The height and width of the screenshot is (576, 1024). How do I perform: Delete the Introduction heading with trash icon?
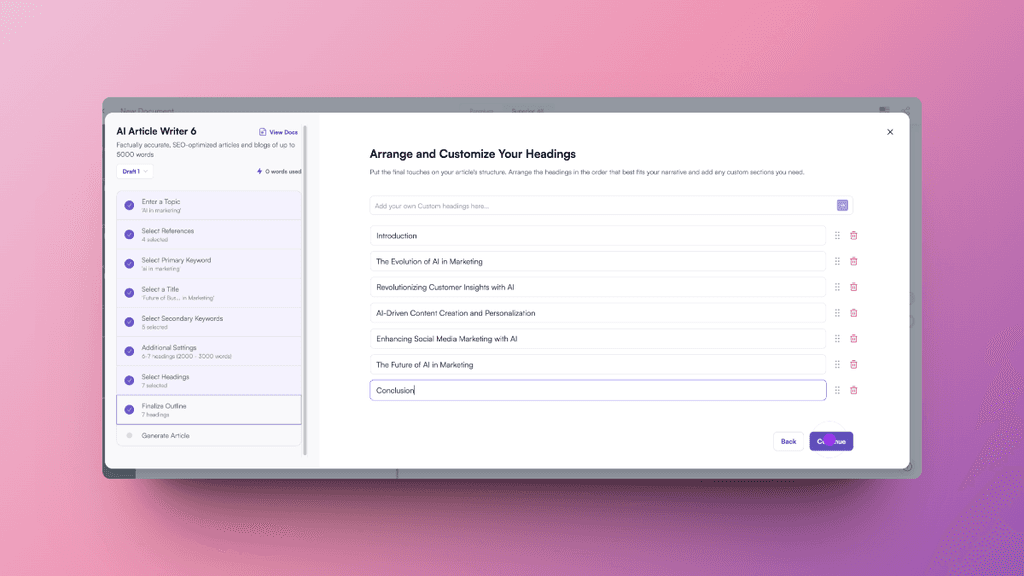tap(853, 236)
